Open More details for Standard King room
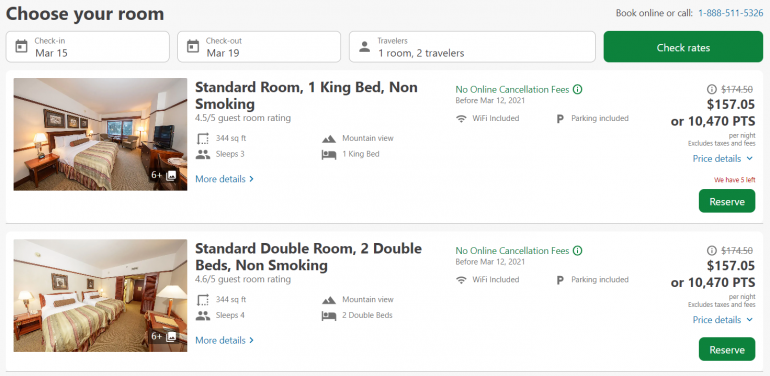Screen dimensions: 770x376 224,179
